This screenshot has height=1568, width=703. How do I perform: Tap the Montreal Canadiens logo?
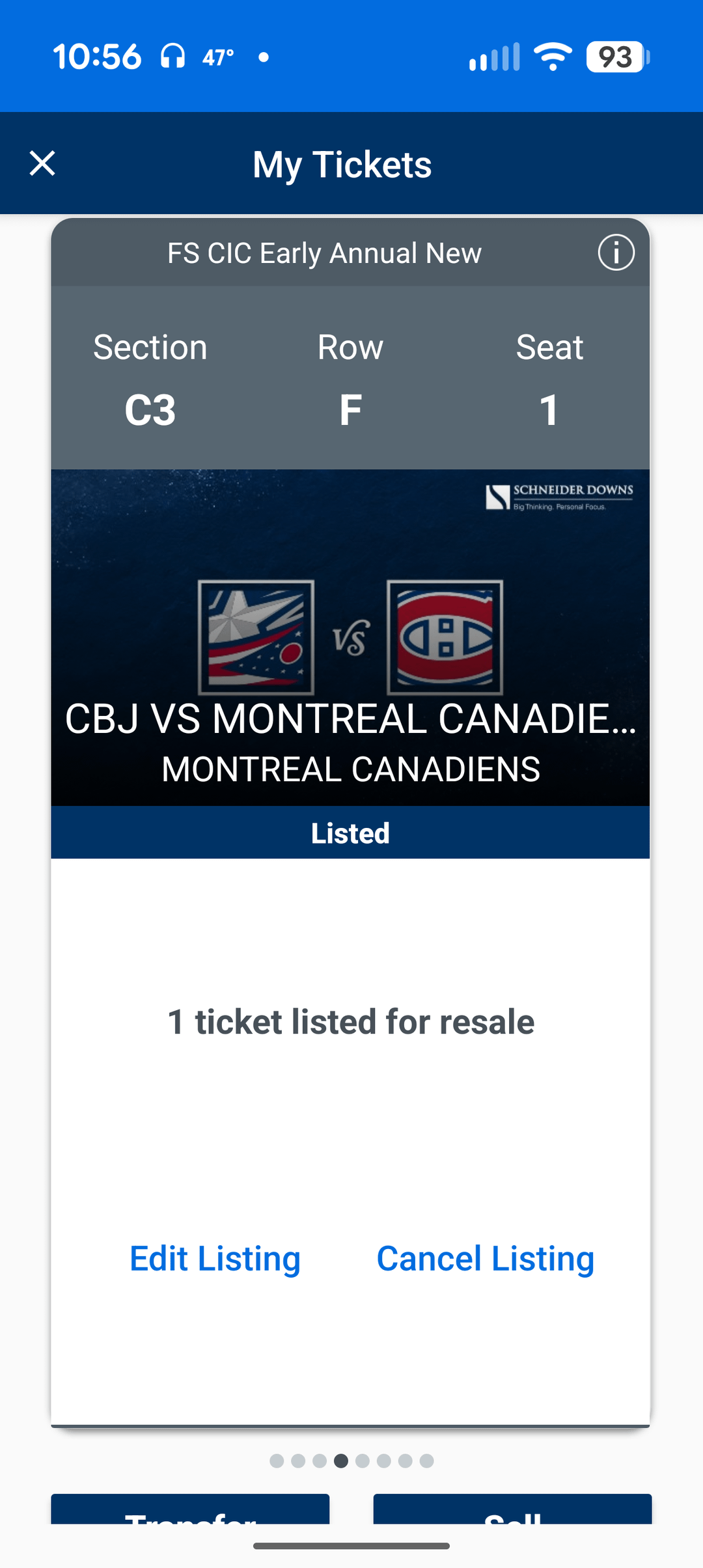point(445,637)
